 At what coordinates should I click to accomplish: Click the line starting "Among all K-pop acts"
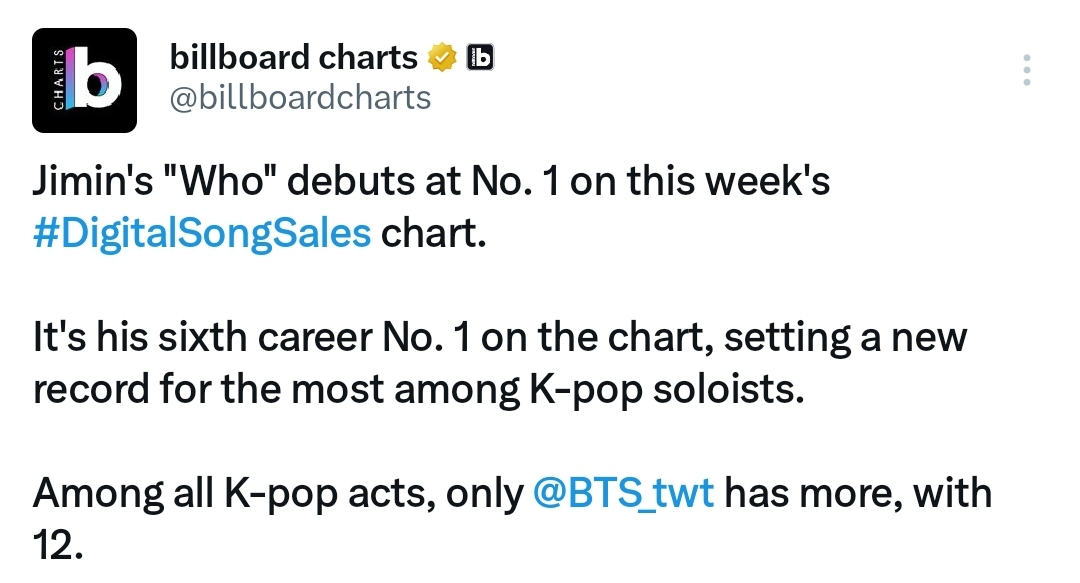coord(512,493)
